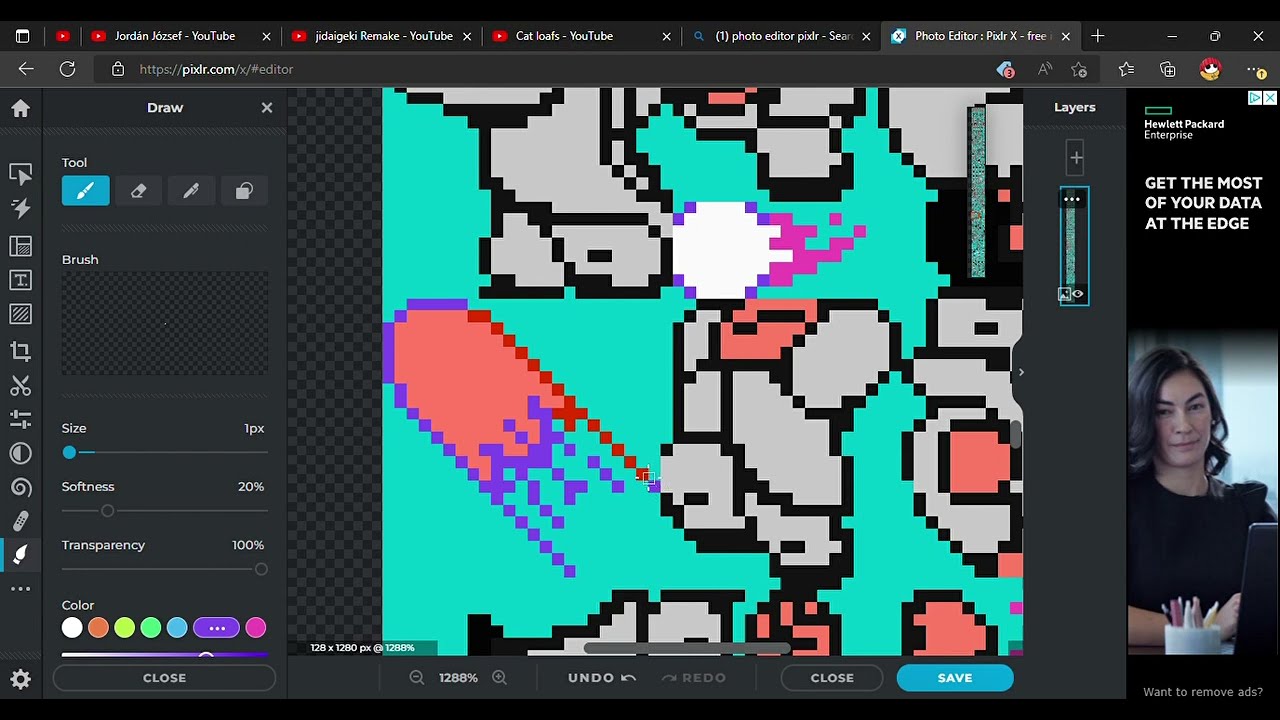Choose the shape draw tool
Image resolution: width=1280 pixels, height=720 pixels.
click(244, 190)
